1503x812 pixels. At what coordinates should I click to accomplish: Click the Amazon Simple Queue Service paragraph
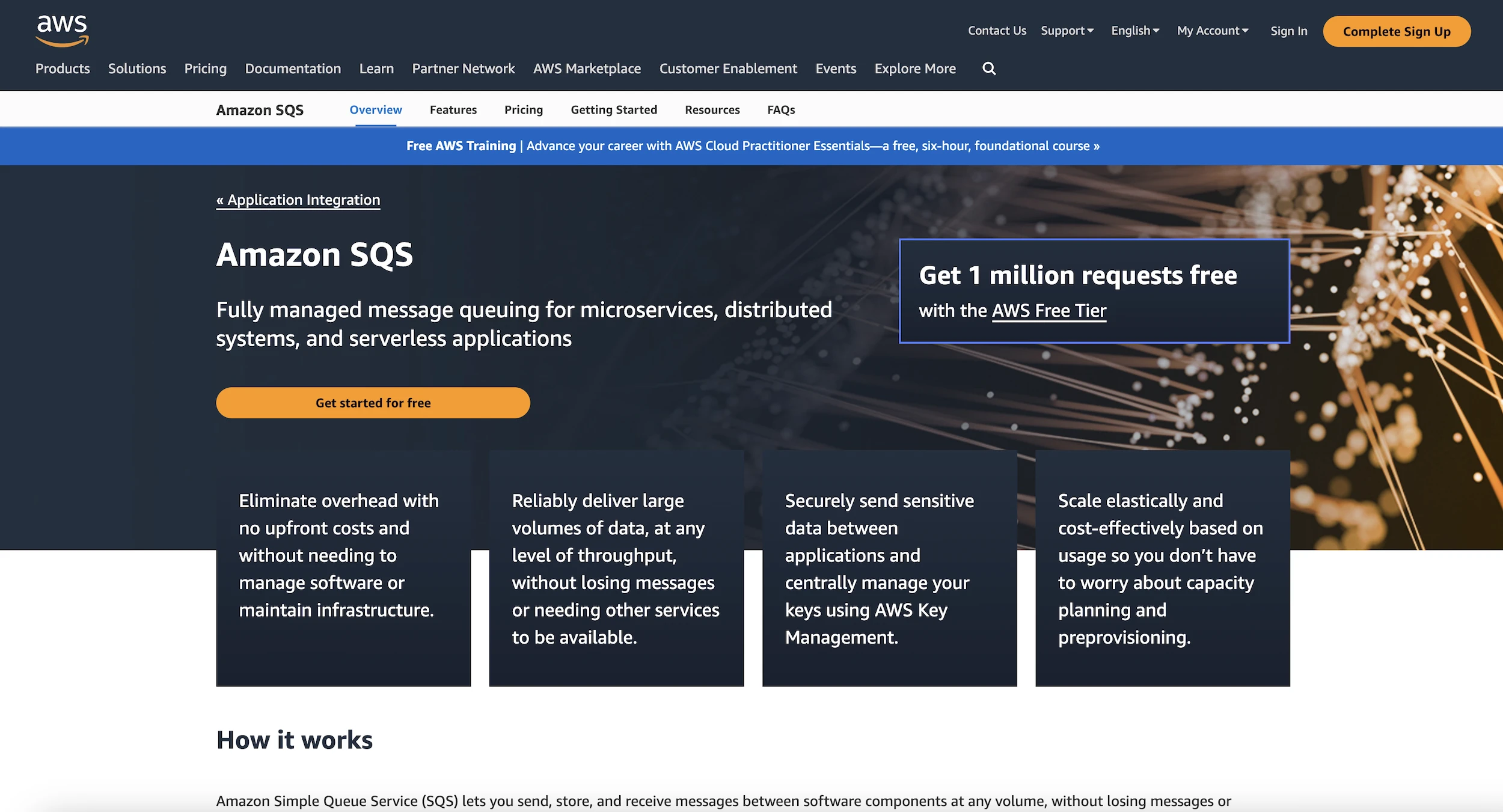[723, 801]
